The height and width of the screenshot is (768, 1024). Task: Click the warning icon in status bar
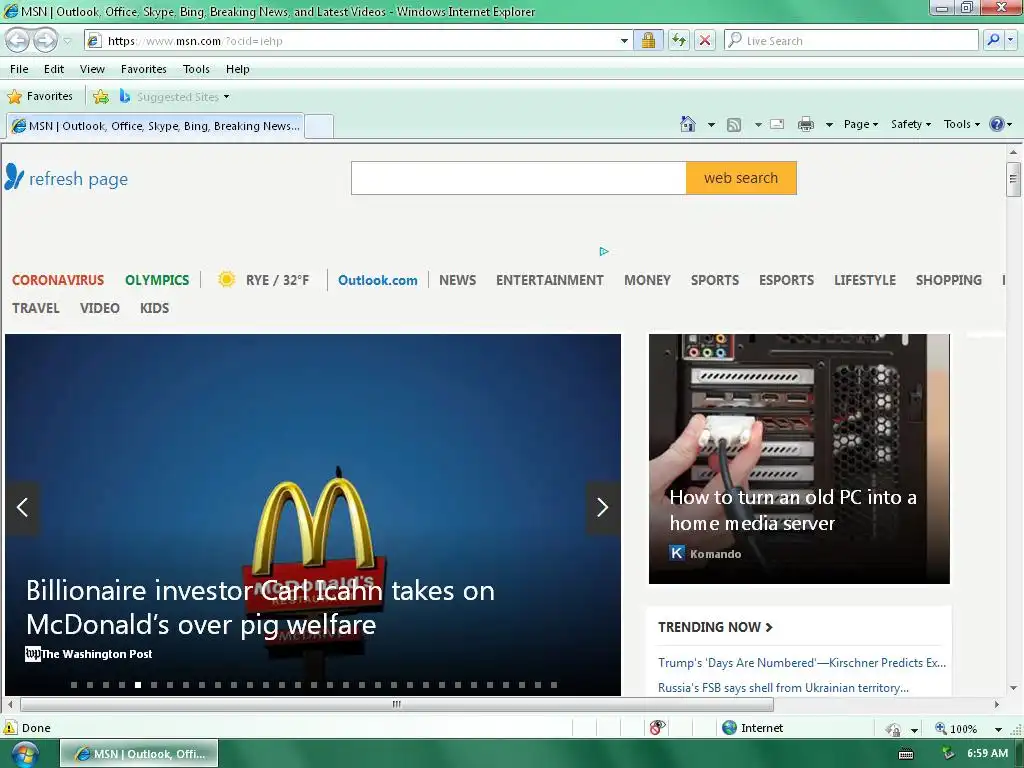pyautogui.click(x=10, y=728)
